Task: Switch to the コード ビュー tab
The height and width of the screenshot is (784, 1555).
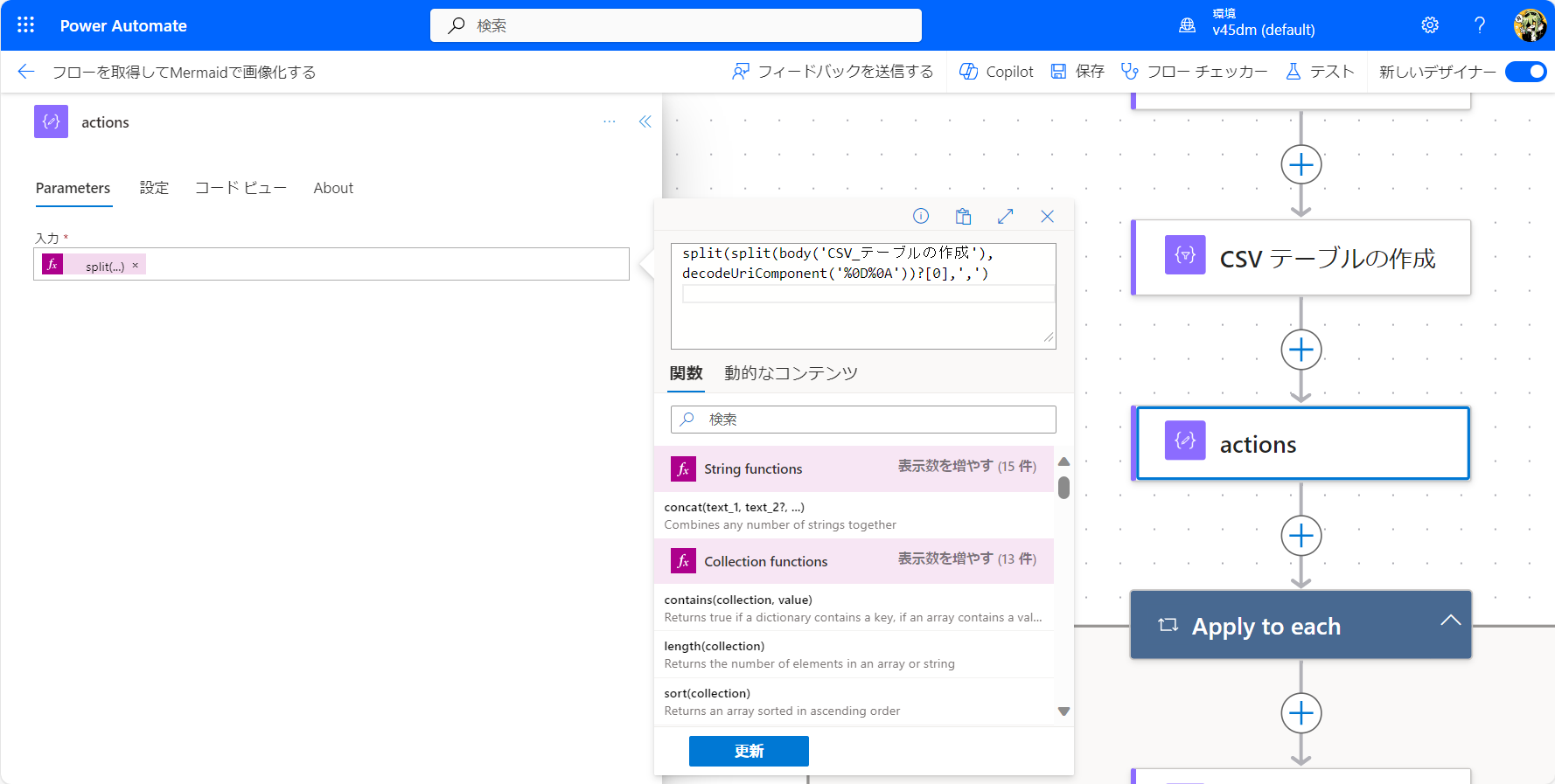Action: (x=241, y=188)
